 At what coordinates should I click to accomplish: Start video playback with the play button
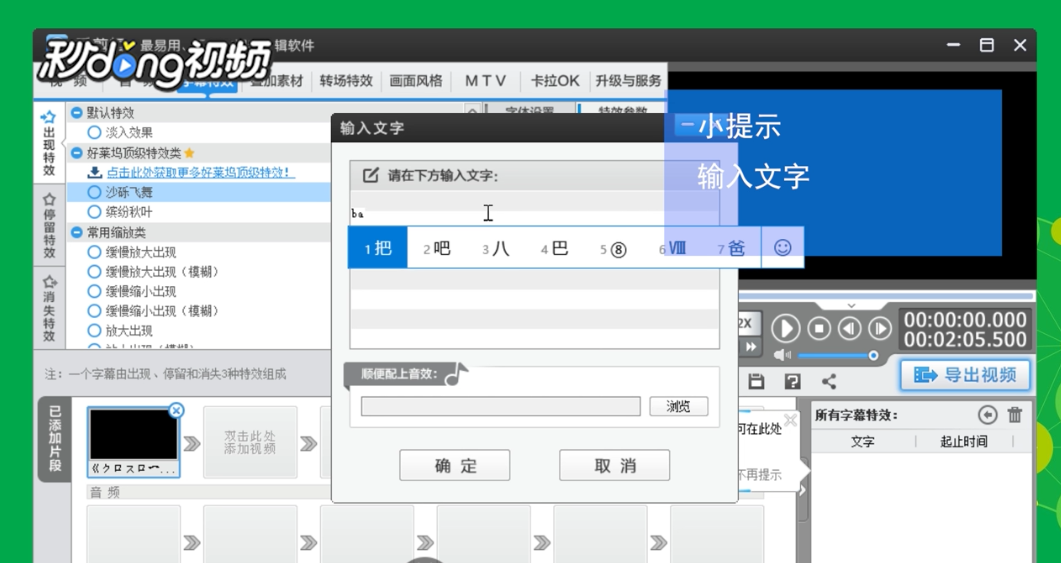786,329
